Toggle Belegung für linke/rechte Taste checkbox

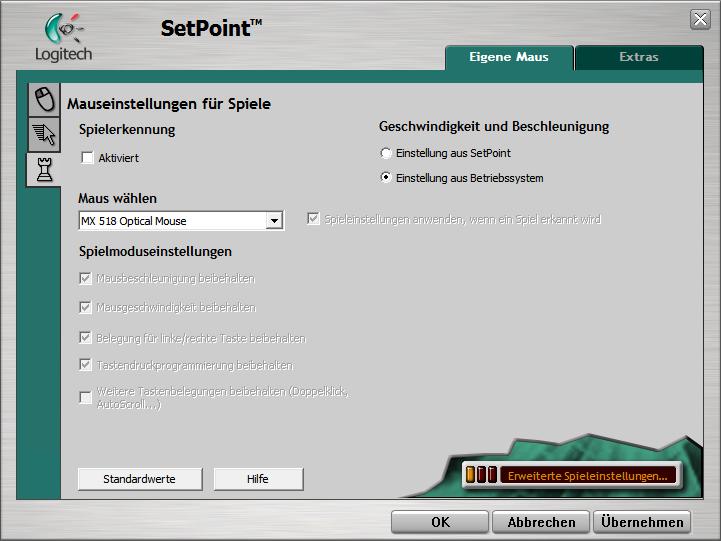[85, 338]
